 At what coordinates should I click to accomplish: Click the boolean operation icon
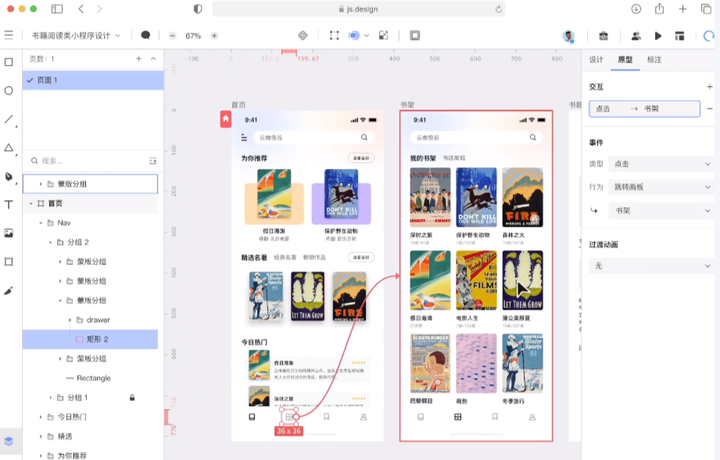(354, 35)
